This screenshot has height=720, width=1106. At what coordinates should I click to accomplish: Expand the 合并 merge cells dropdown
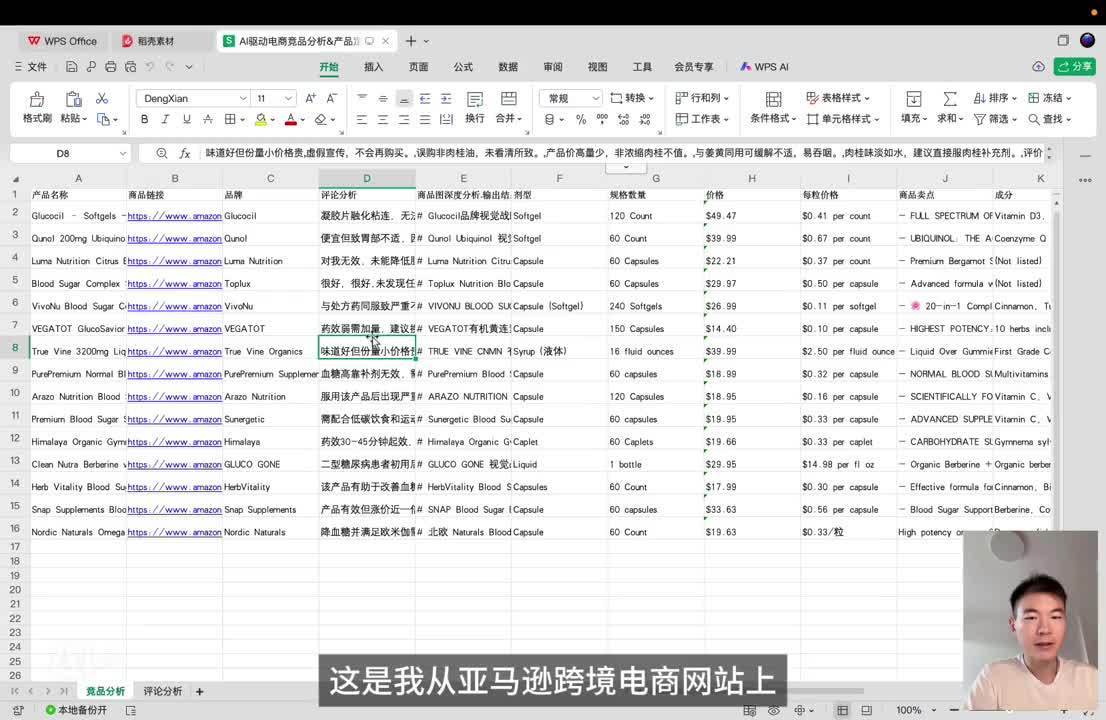[x=519, y=118]
